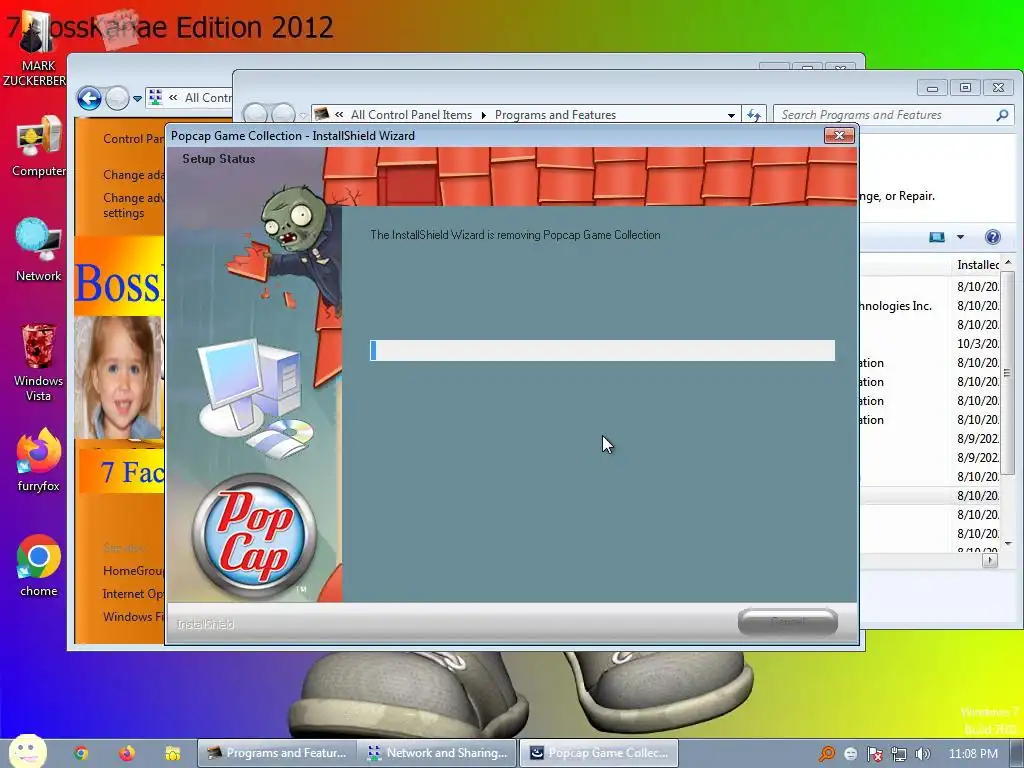The image size is (1024, 768).
Task: Click All Control Panel Items breadcrumb
Action: pos(411,115)
